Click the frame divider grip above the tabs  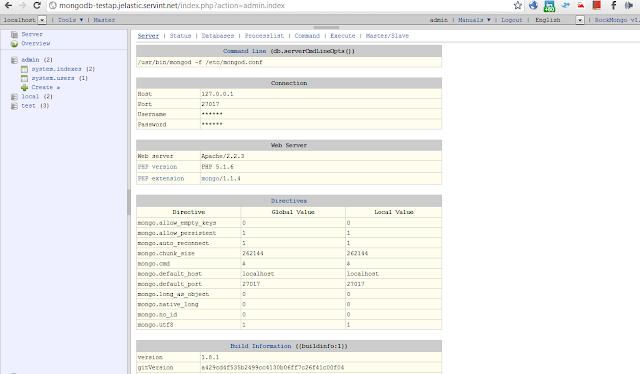[x=326, y=27]
